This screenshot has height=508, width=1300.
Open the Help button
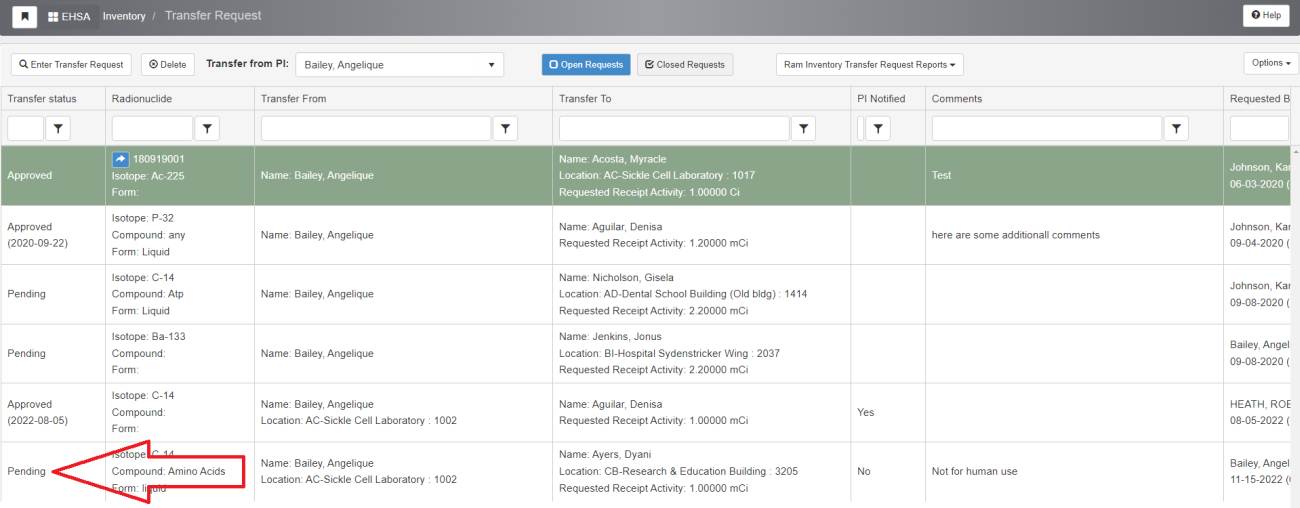tap(1265, 16)
